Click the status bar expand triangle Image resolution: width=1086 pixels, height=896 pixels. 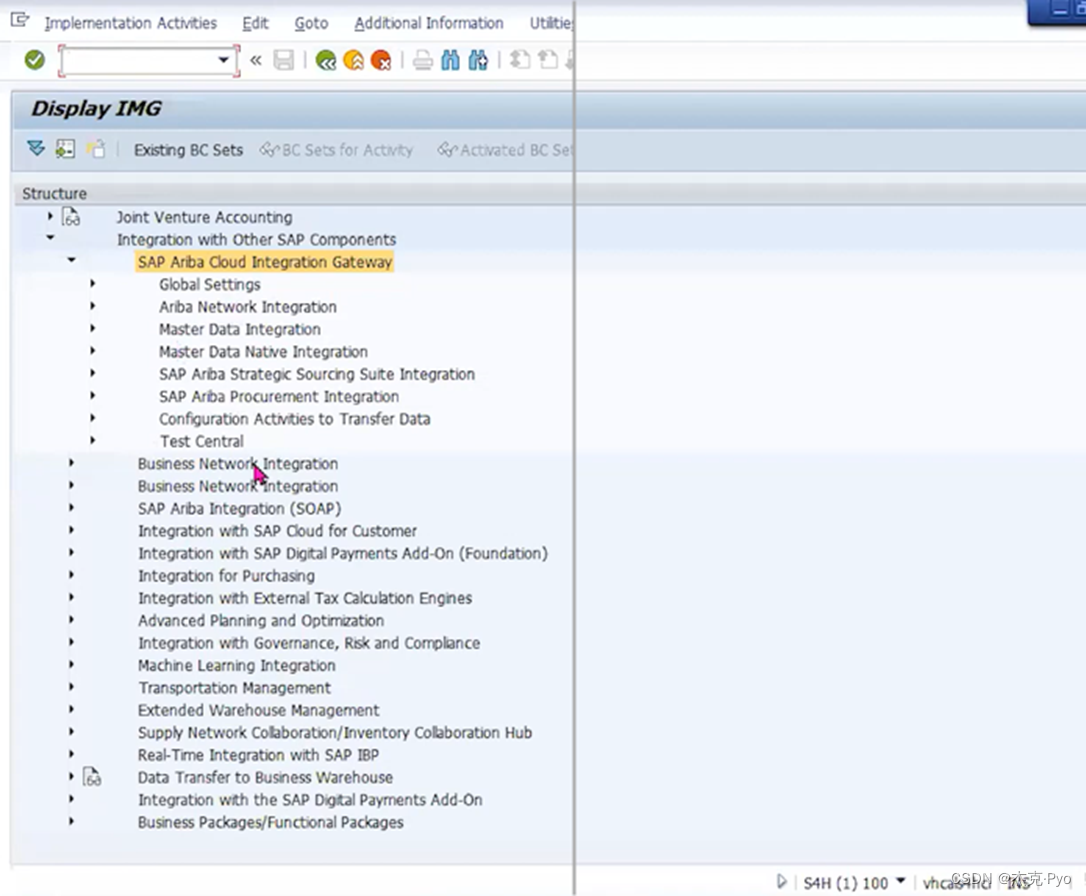(781, 881)
